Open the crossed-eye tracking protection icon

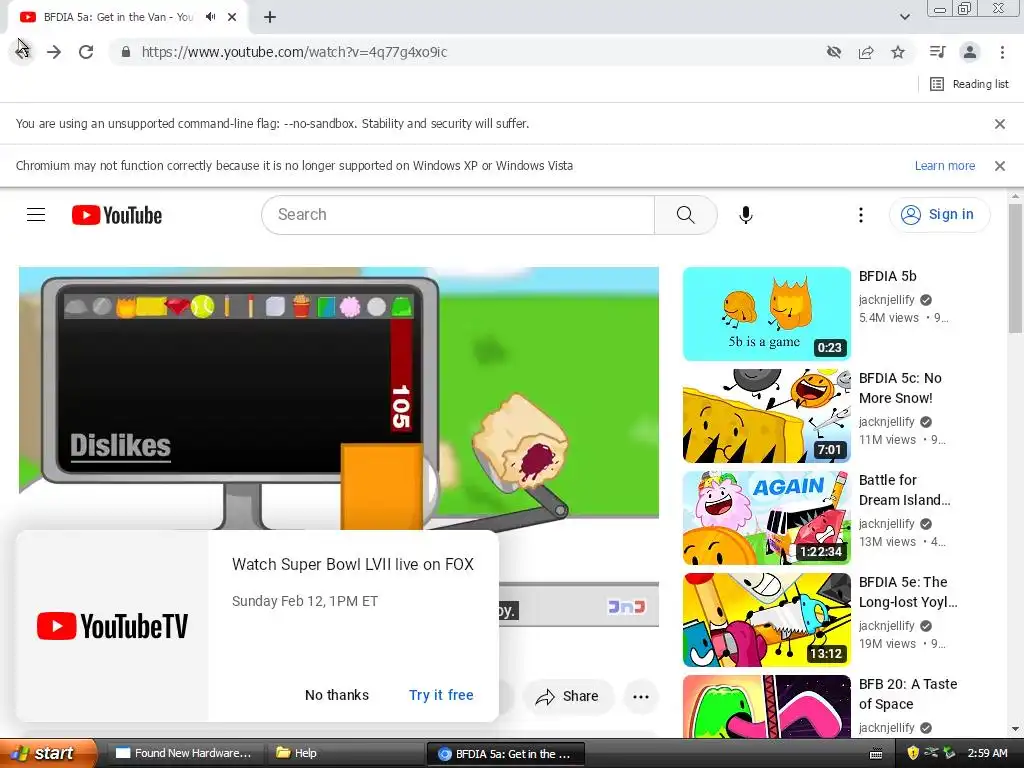click(x=834, y=52)
